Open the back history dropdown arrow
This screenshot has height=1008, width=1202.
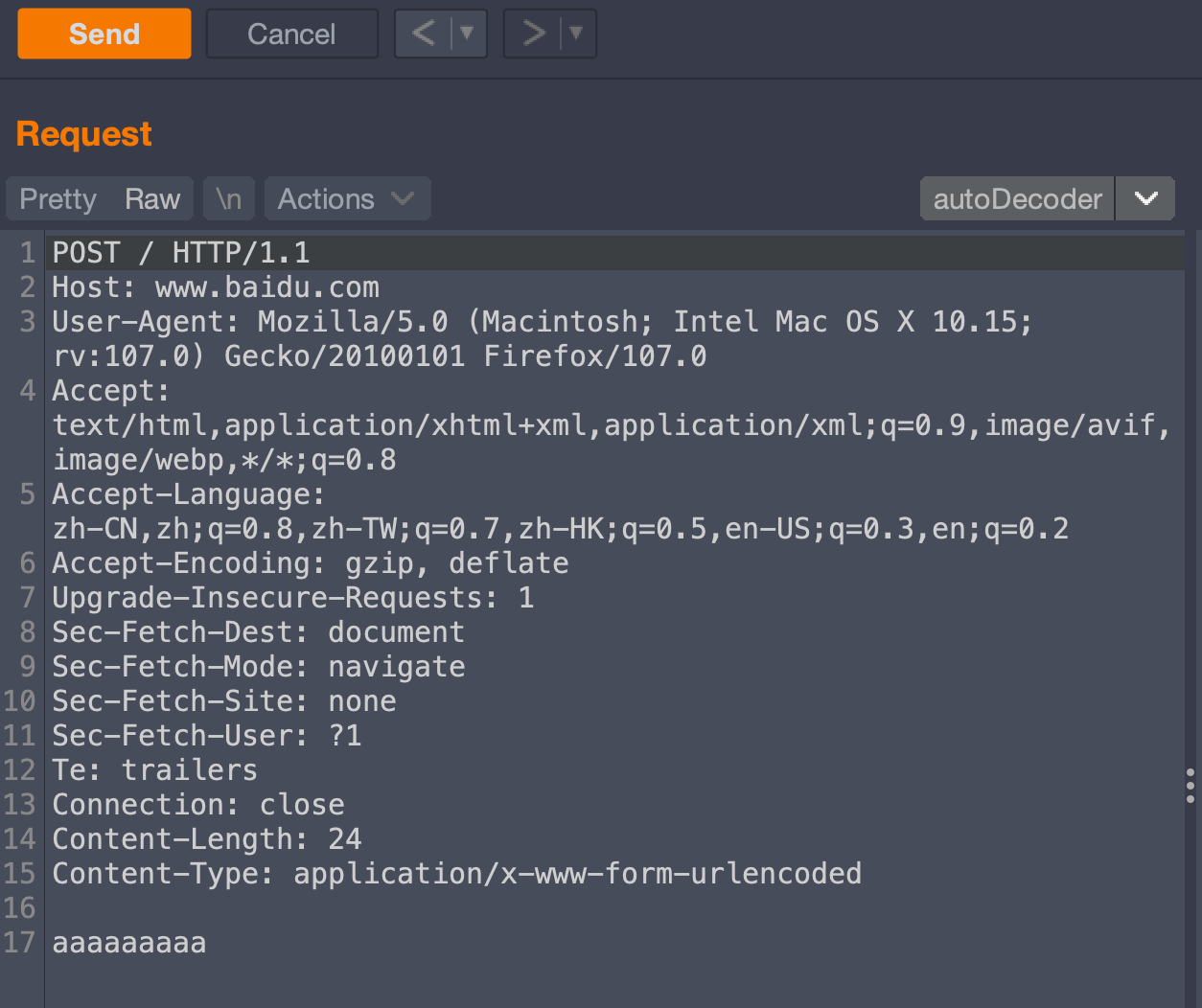tap(468, 34)
